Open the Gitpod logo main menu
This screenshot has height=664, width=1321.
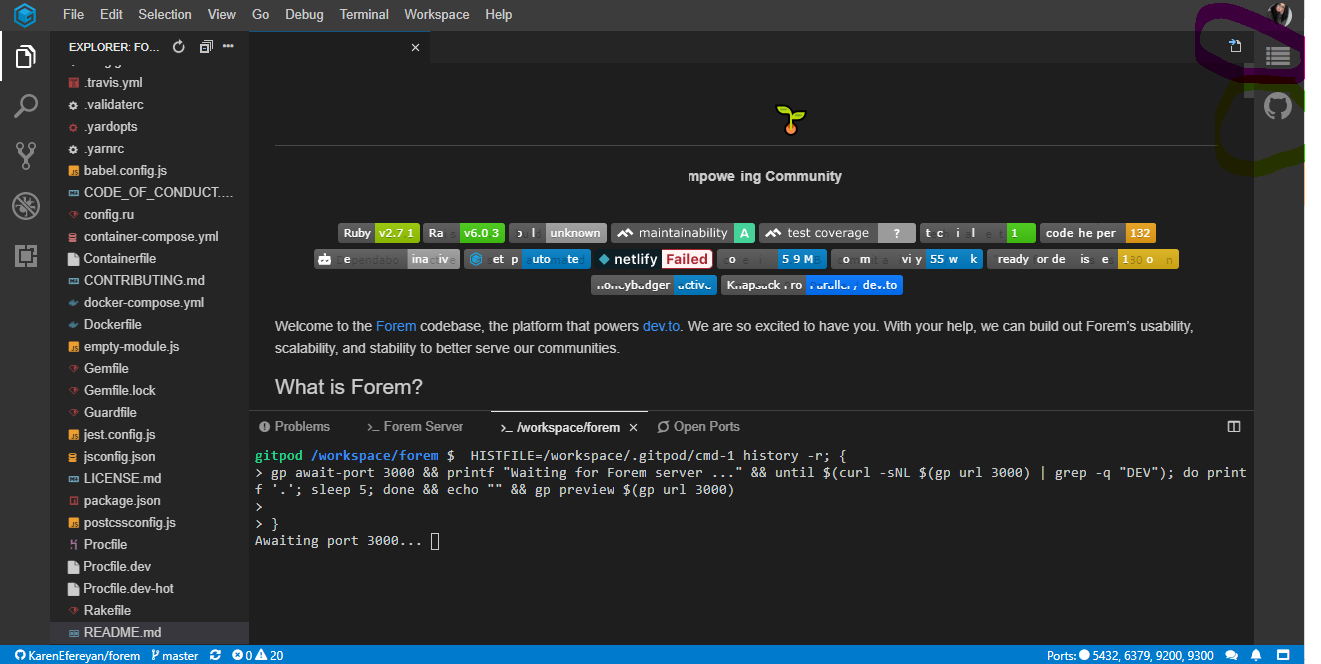pos(25,15)
